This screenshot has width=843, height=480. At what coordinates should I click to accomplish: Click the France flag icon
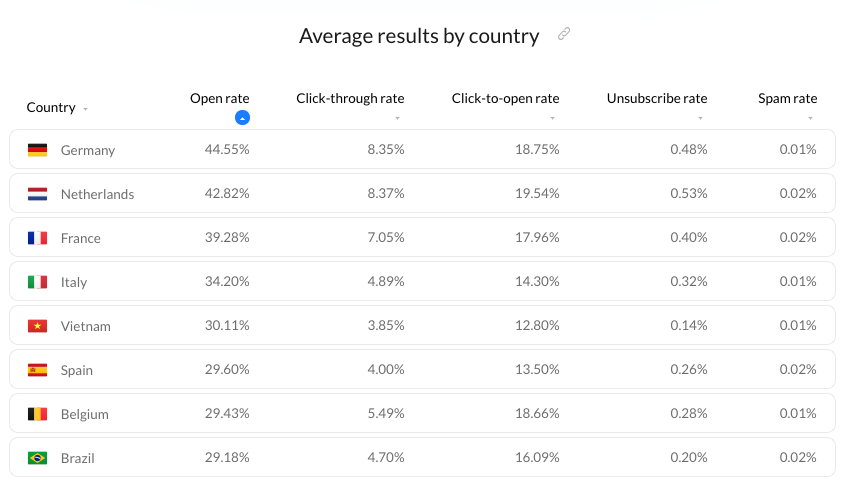37,238
